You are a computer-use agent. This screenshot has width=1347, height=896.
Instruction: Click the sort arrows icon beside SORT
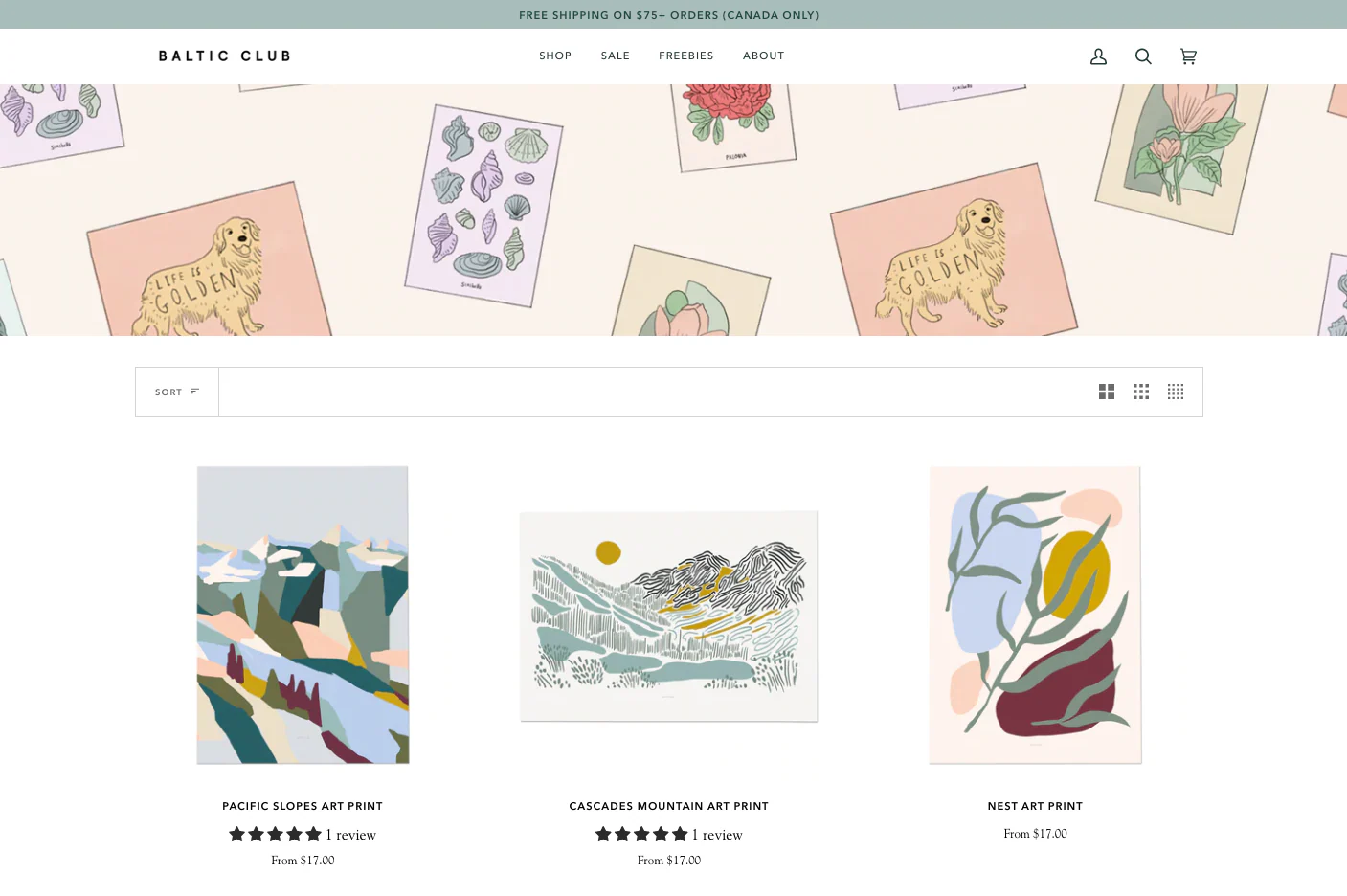click(193, 392)
